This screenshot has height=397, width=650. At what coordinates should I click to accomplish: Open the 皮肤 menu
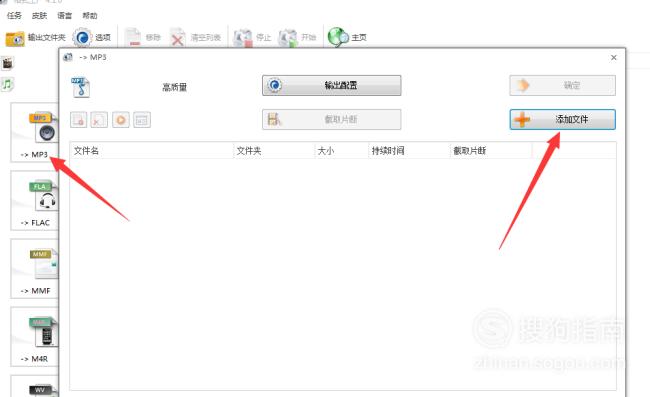point(39,16)
